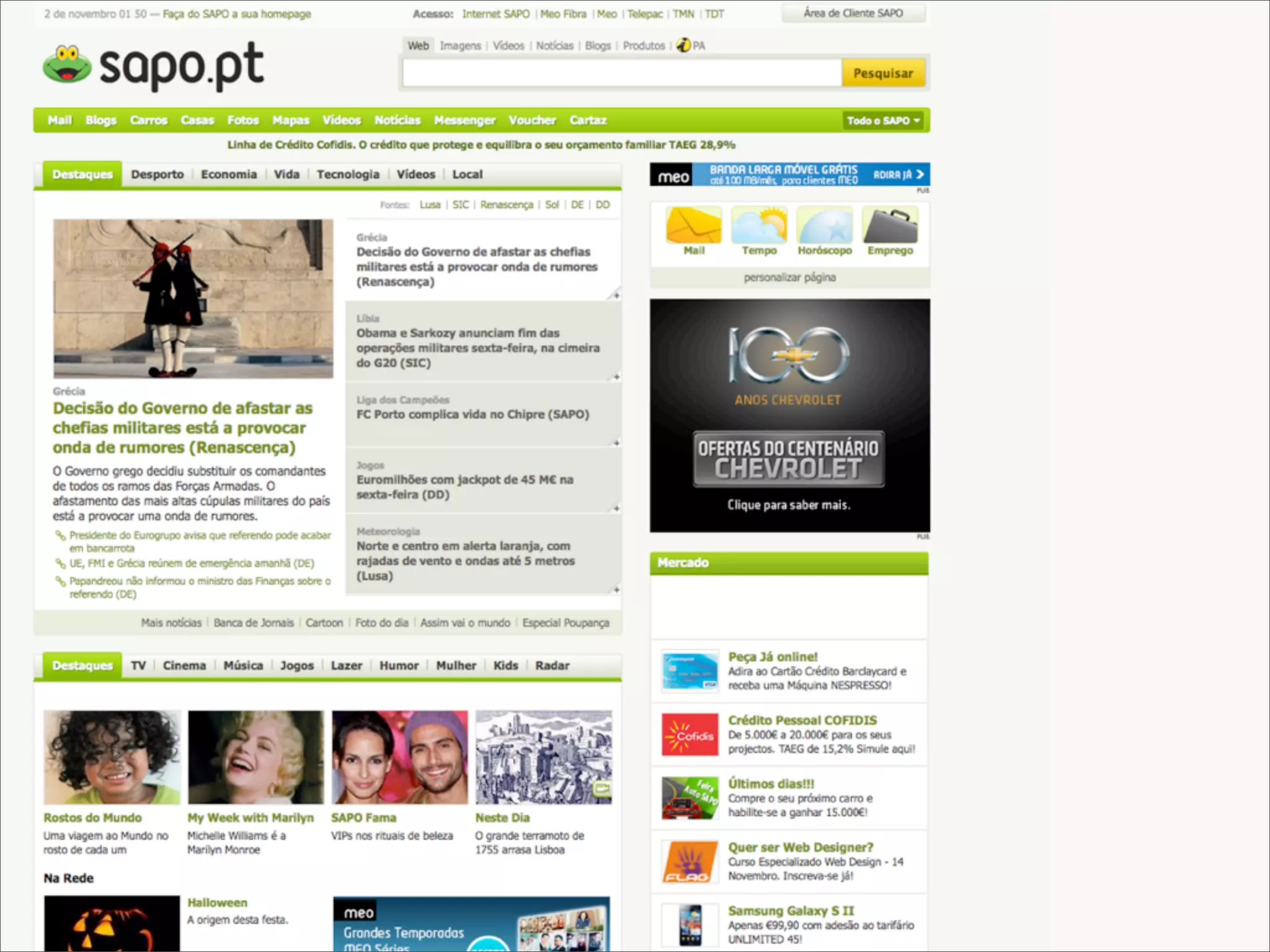Open the Tempo weather icon
The image size is (1270, 952).
(x=759, y=226)
